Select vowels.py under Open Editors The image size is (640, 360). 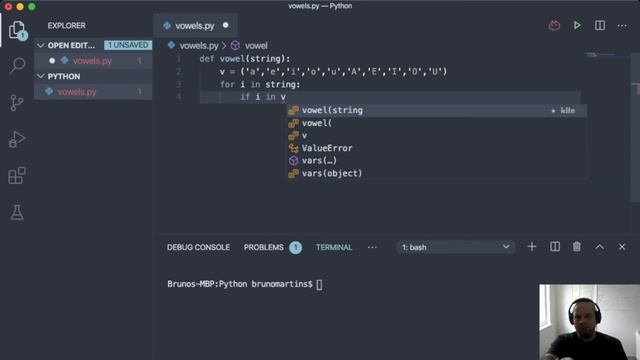point(93,61)
